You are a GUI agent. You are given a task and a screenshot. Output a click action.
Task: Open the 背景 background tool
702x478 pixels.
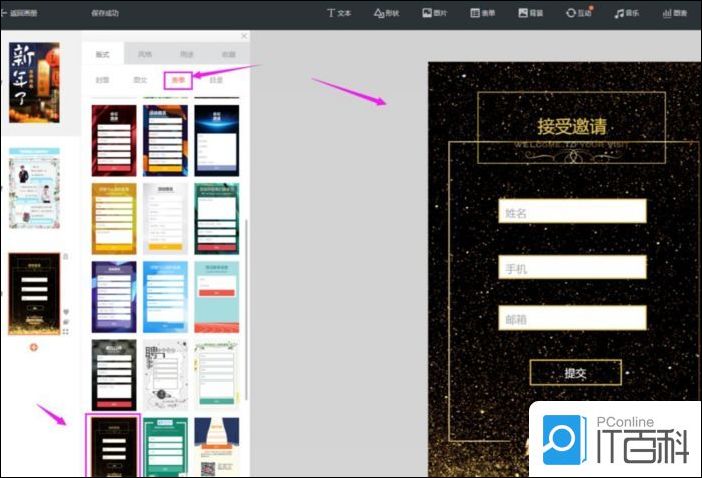[x=531, y=13]
